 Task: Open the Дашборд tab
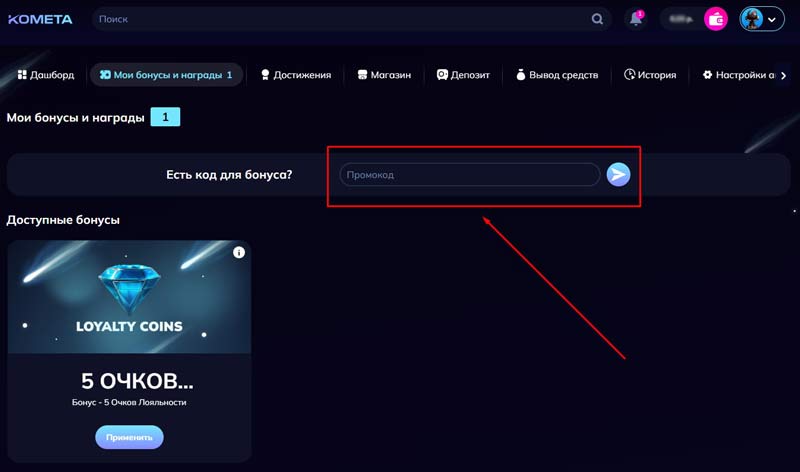click(46, 75)
